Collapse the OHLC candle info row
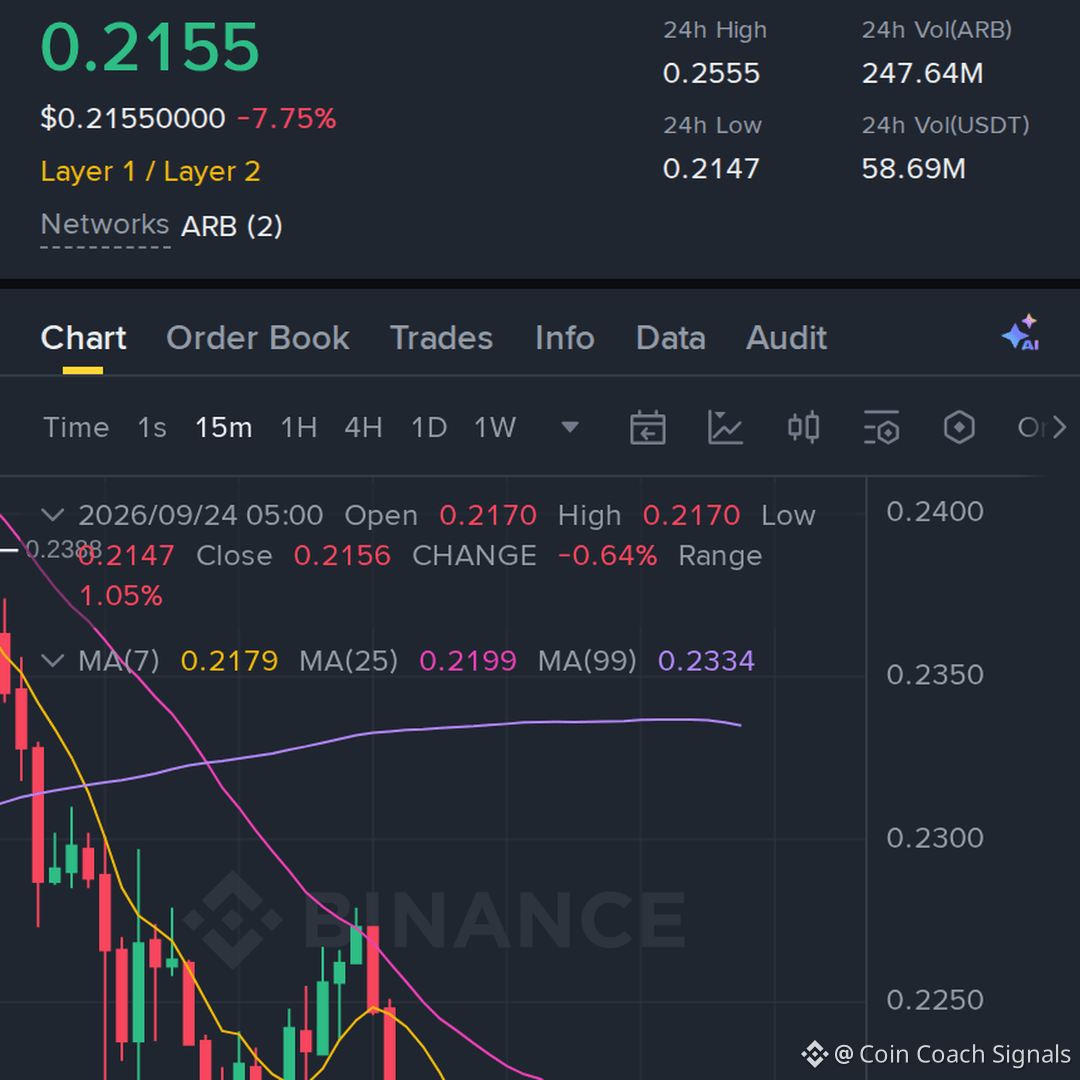Screen dimensions: 1080x1080 tap(53, 515)
